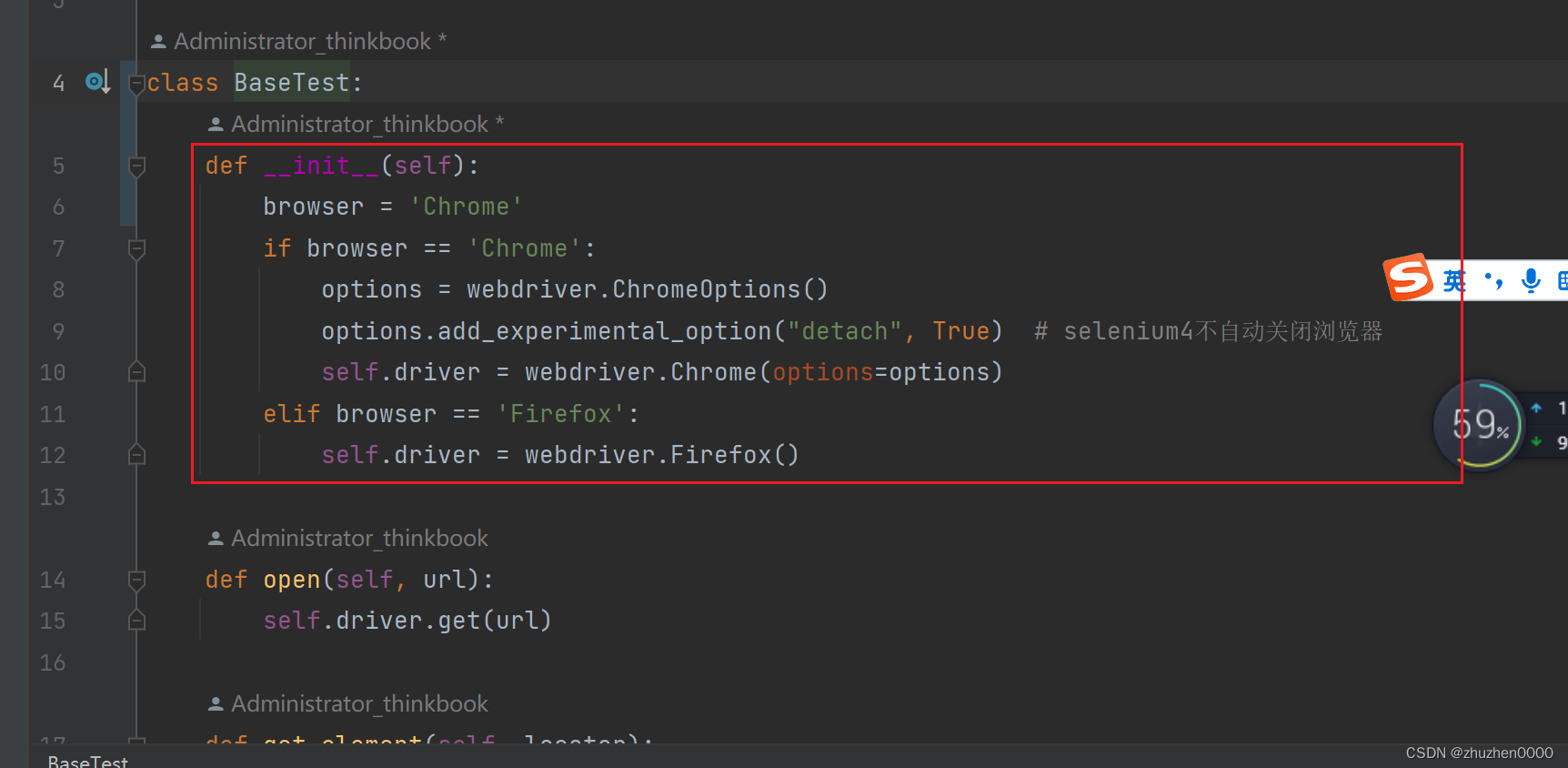Click fold end marker on line 10
Screen dimensions: 1568x768
(x=136, y=371)
